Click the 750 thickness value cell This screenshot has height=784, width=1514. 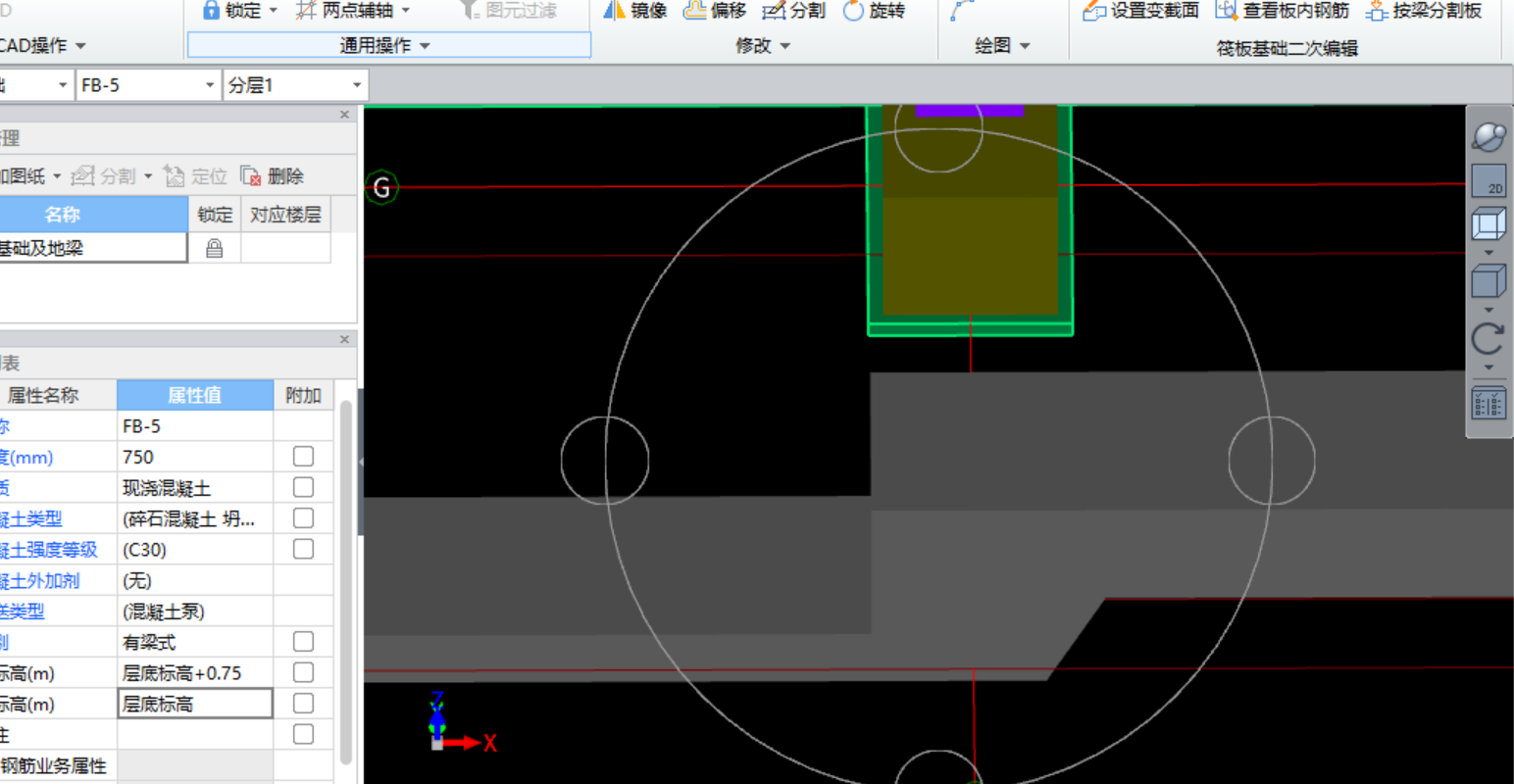point(195,457)
